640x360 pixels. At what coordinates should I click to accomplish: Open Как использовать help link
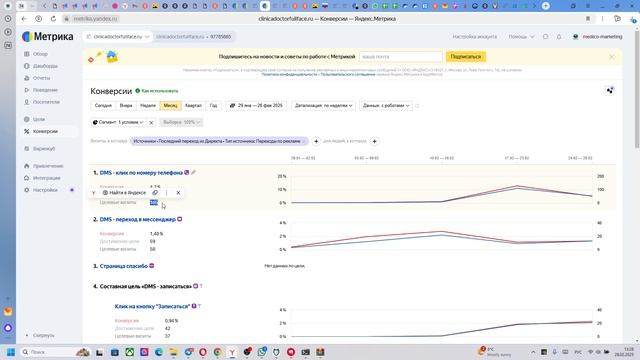click(157, 91)
